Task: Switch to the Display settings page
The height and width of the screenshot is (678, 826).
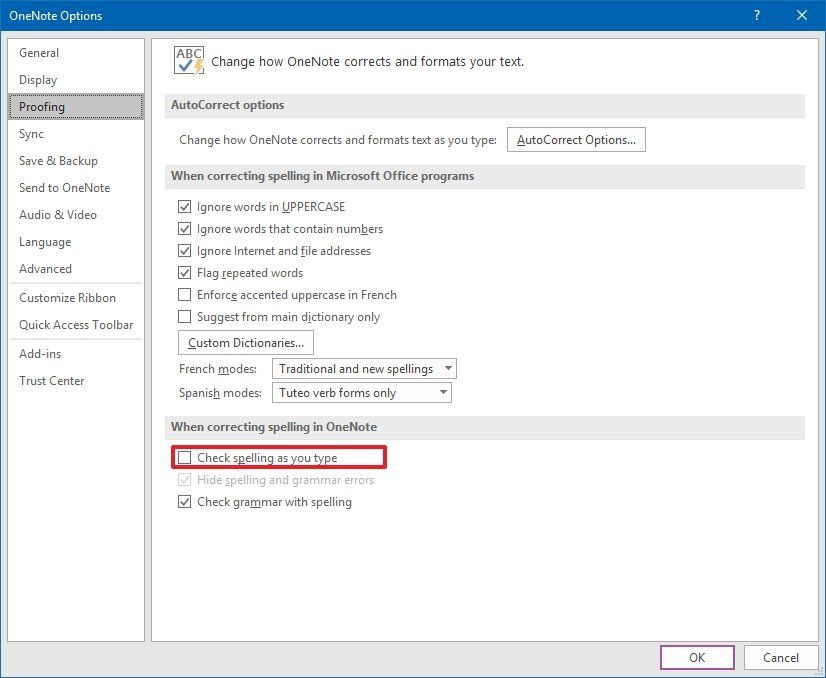Action: (x=39, y=79)
